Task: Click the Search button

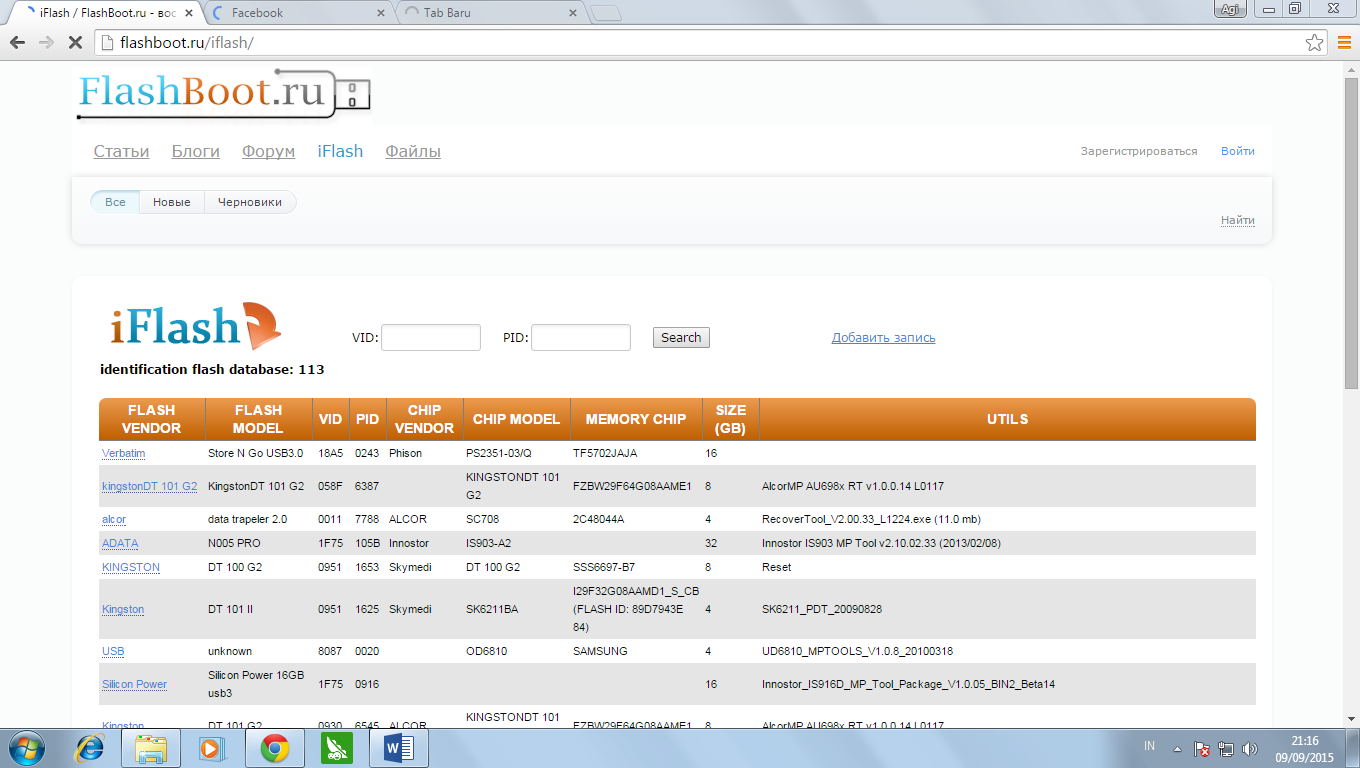Action: point(681,337)
